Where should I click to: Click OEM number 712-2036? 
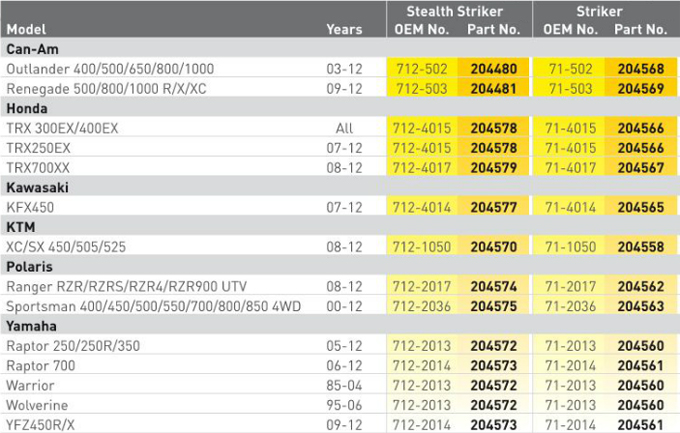[x=422, y=306]
